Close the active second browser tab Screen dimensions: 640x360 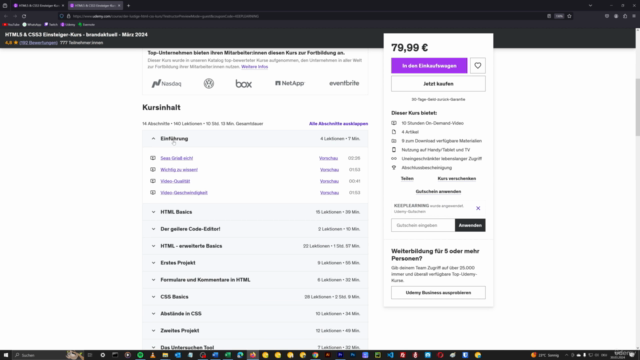(119, 6)
